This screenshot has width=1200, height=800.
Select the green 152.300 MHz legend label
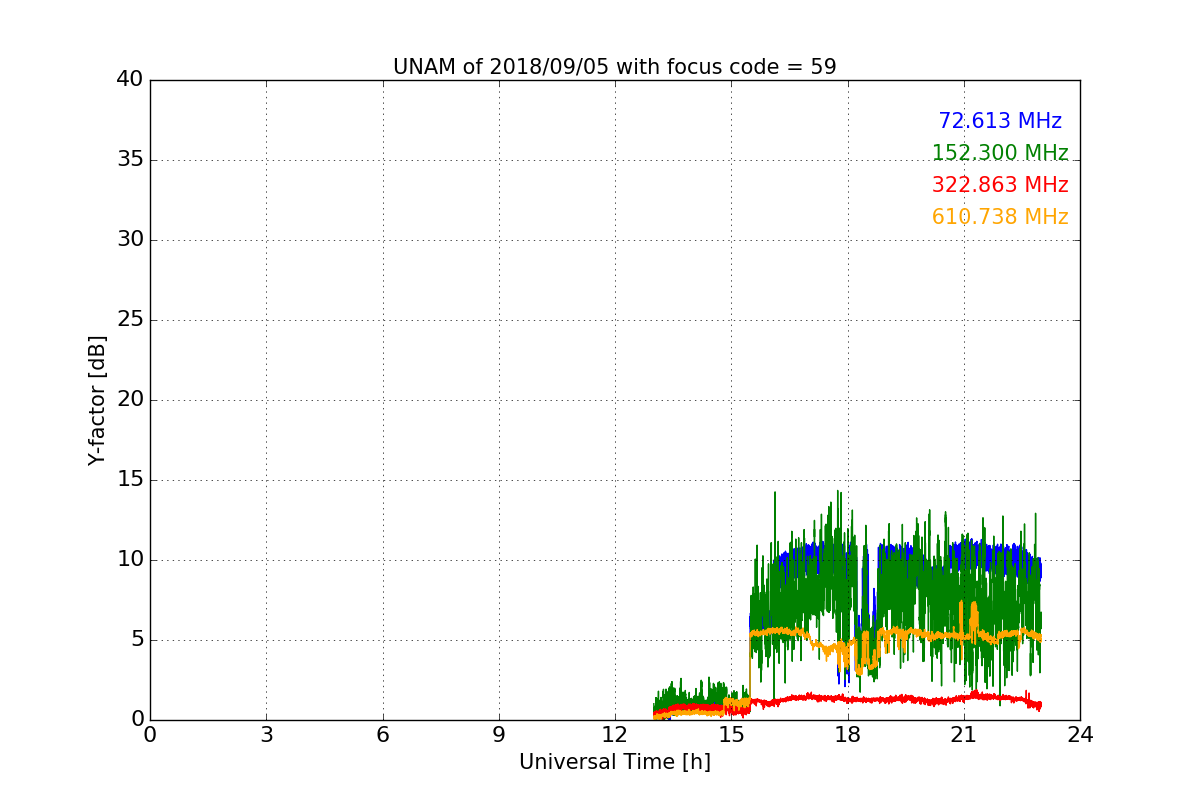(1000, 153)
